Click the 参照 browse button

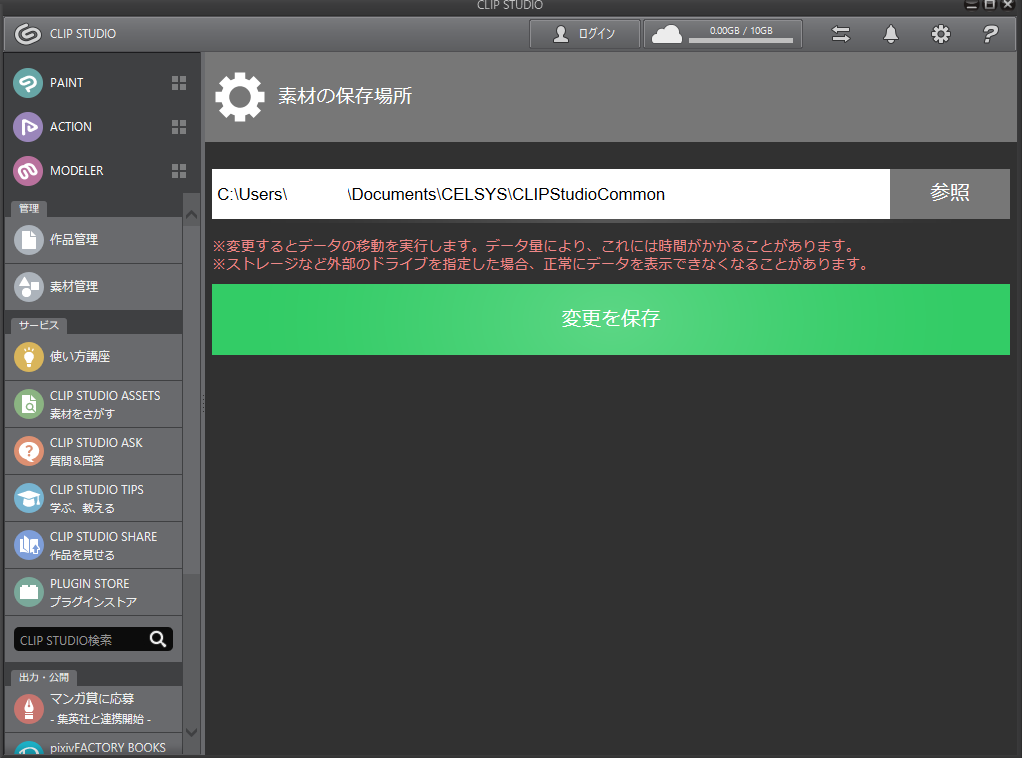point(949,194)
